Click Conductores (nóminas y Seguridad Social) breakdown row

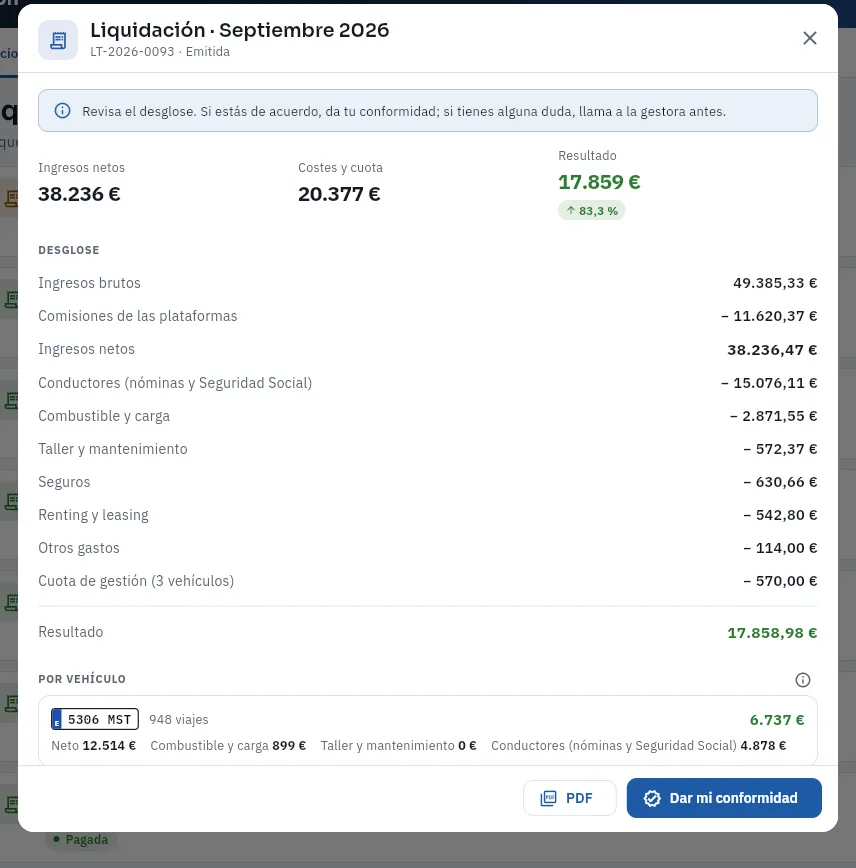[x=427, y=383]
